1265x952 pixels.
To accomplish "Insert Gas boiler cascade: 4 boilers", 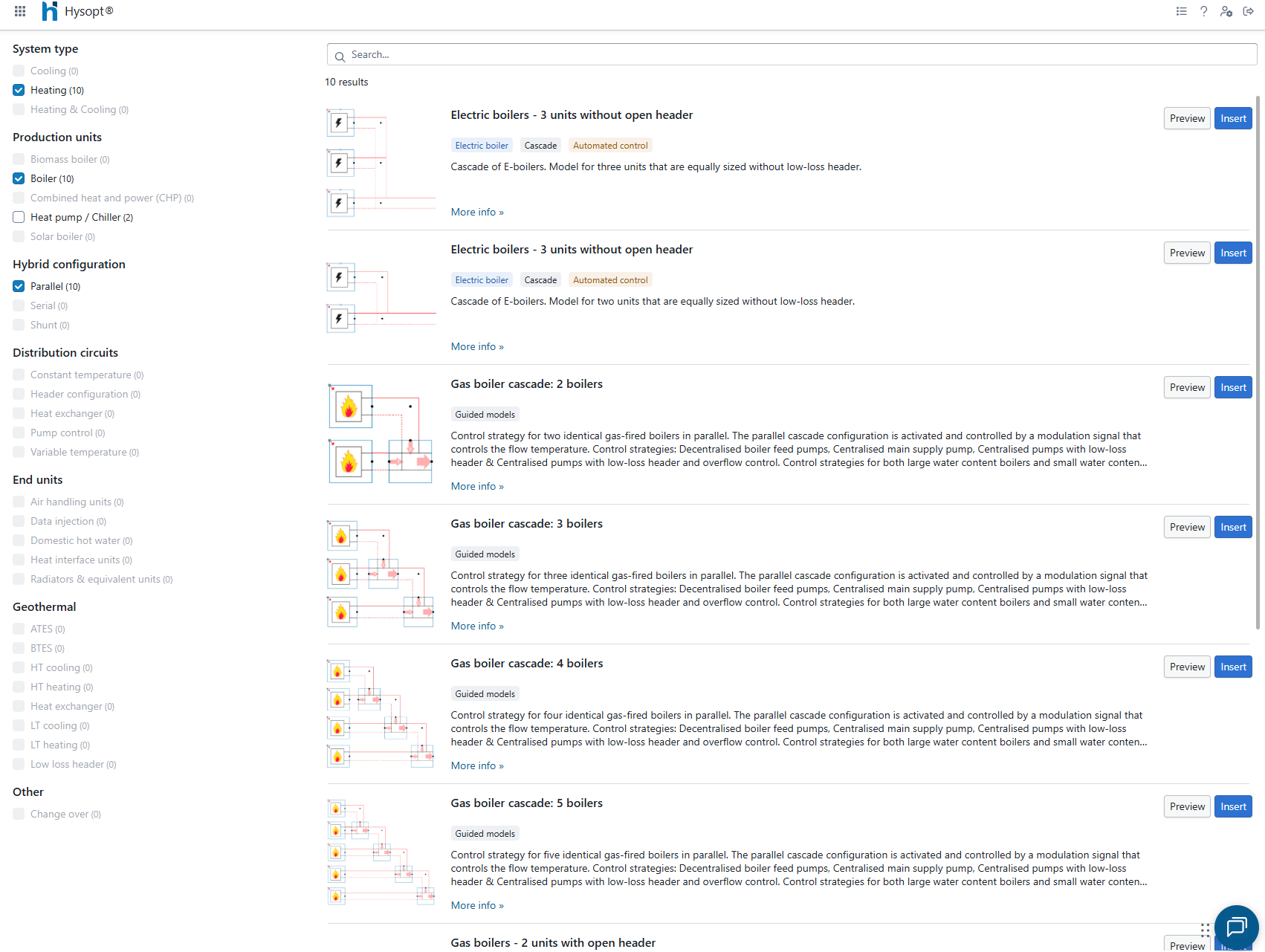I will pyautogui.click(x=1233, y=667).
